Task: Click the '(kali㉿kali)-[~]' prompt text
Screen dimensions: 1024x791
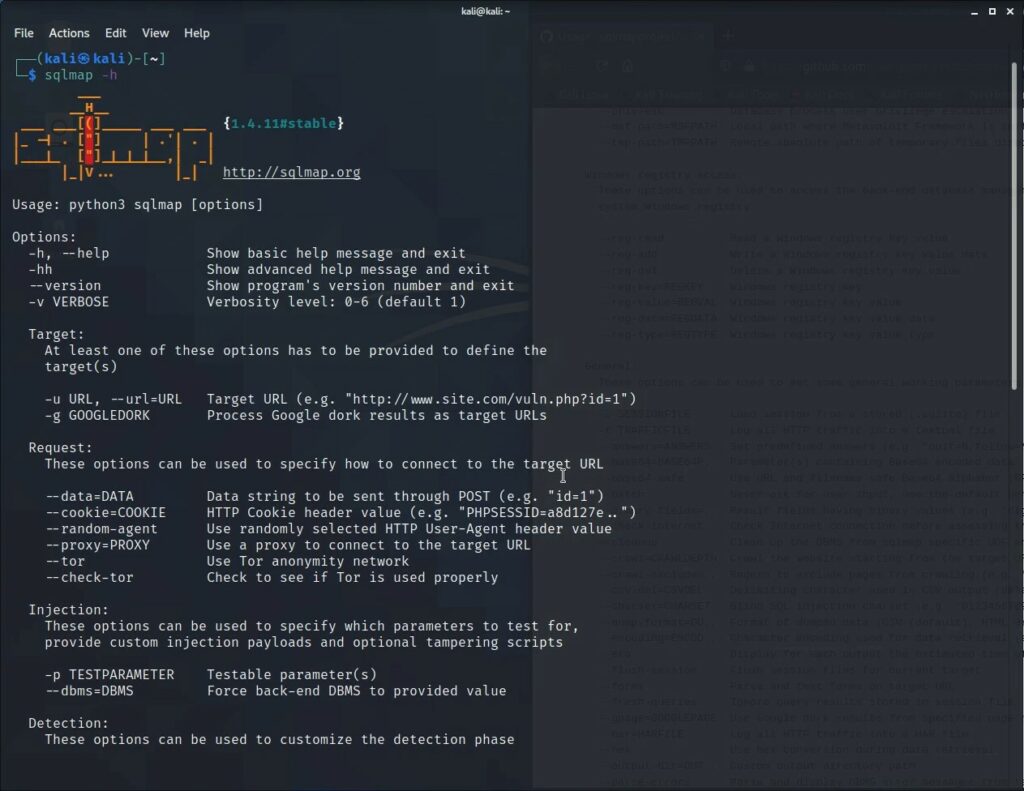Action: click(101, 59)
